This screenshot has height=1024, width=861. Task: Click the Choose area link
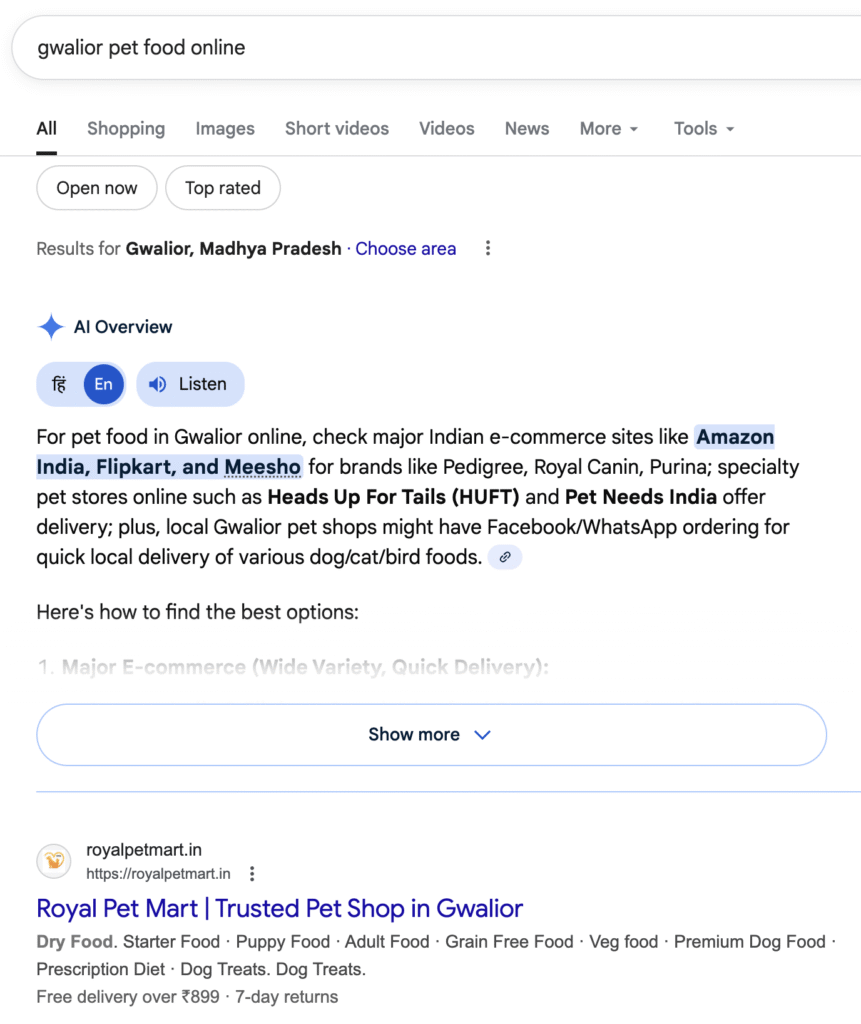(406, 249)
